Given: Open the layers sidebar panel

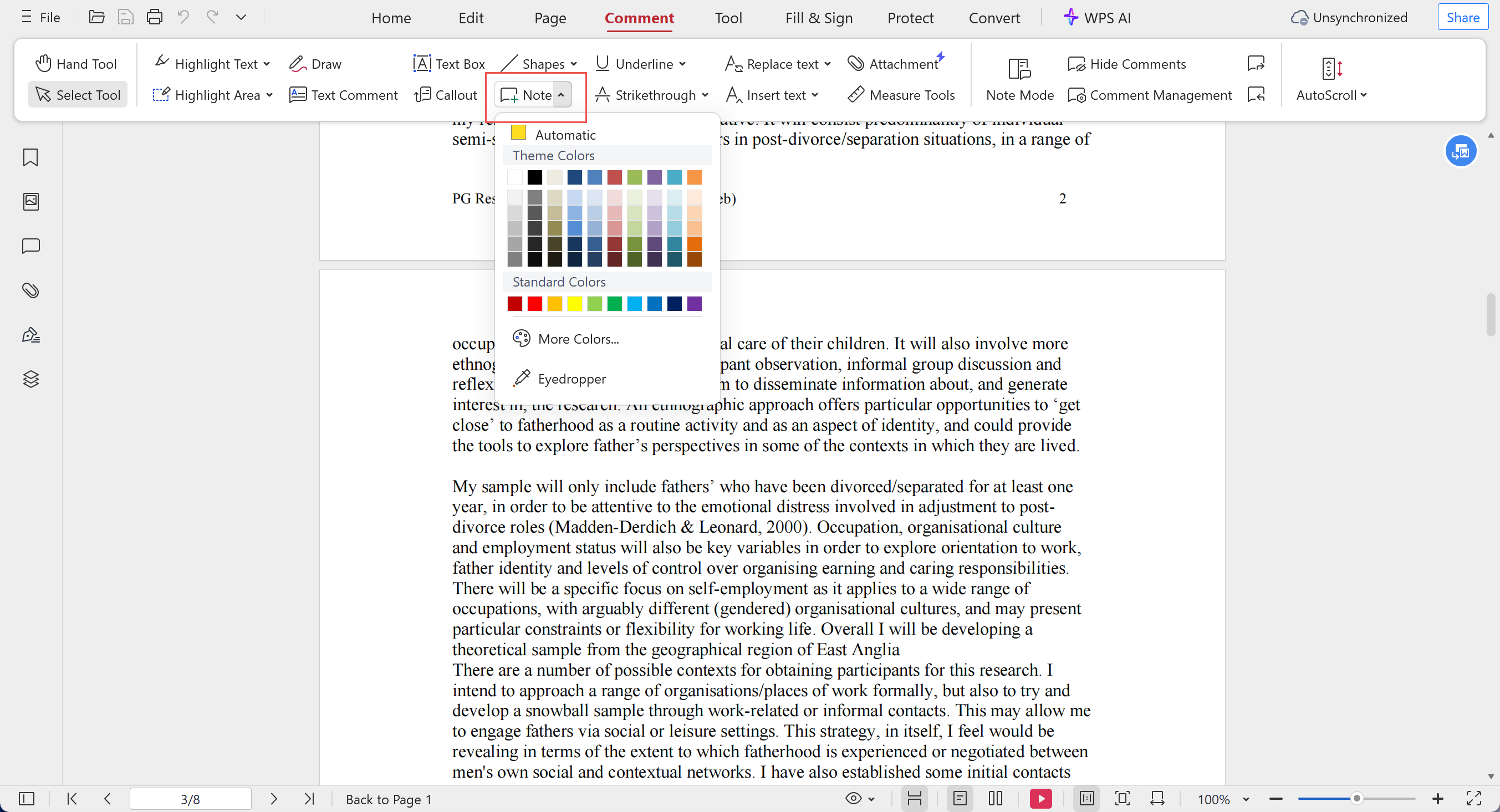Looking at the screenshot, I should click(30, 379).
